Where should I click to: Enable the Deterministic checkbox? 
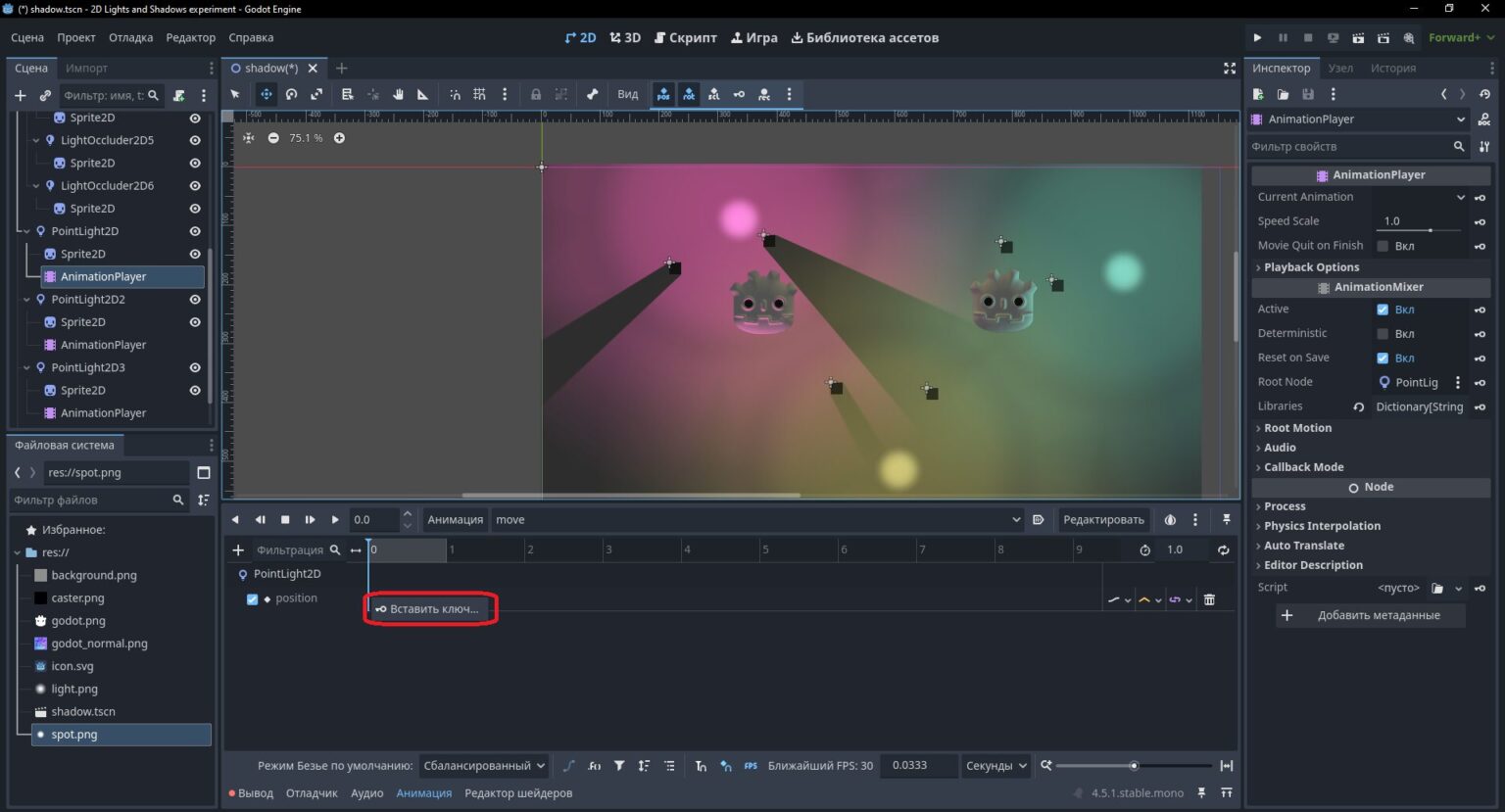click(1383, 334)
